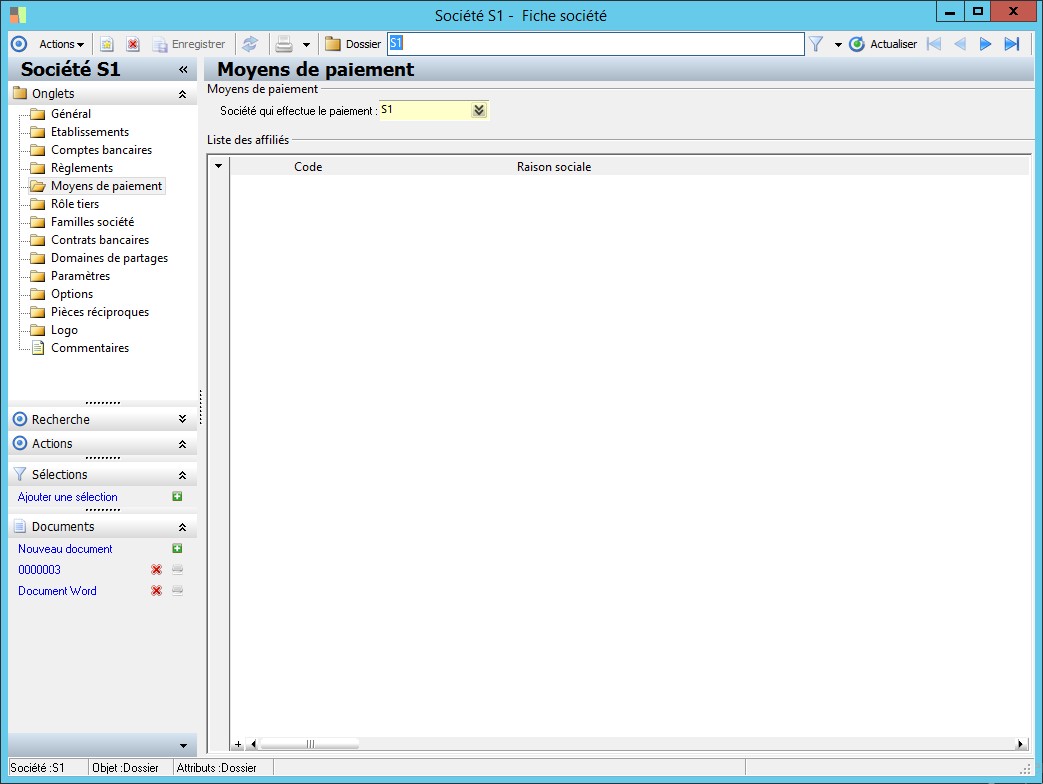The image size is (1043, 784).
Task: Delete document 0000003 with red X
Action: click(156, 569)
